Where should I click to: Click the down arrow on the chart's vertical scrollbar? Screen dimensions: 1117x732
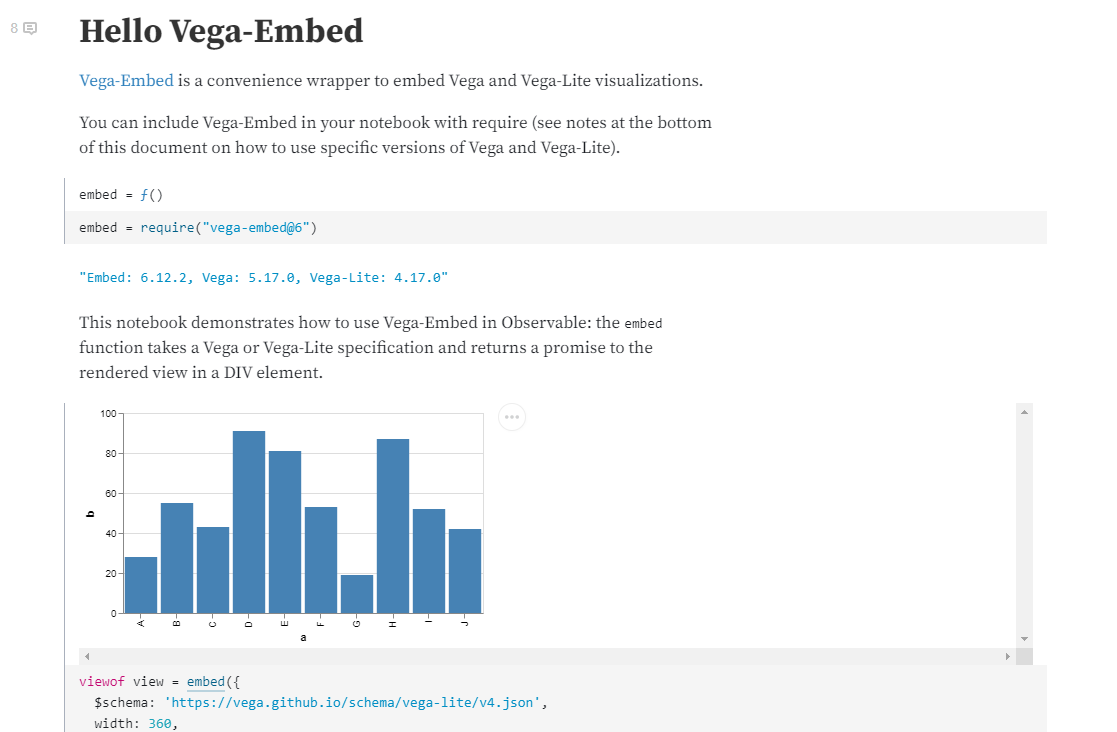point(1023,638)
